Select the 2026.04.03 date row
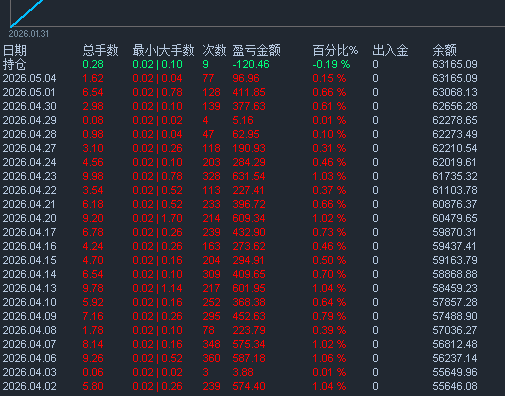 [30, 372]
